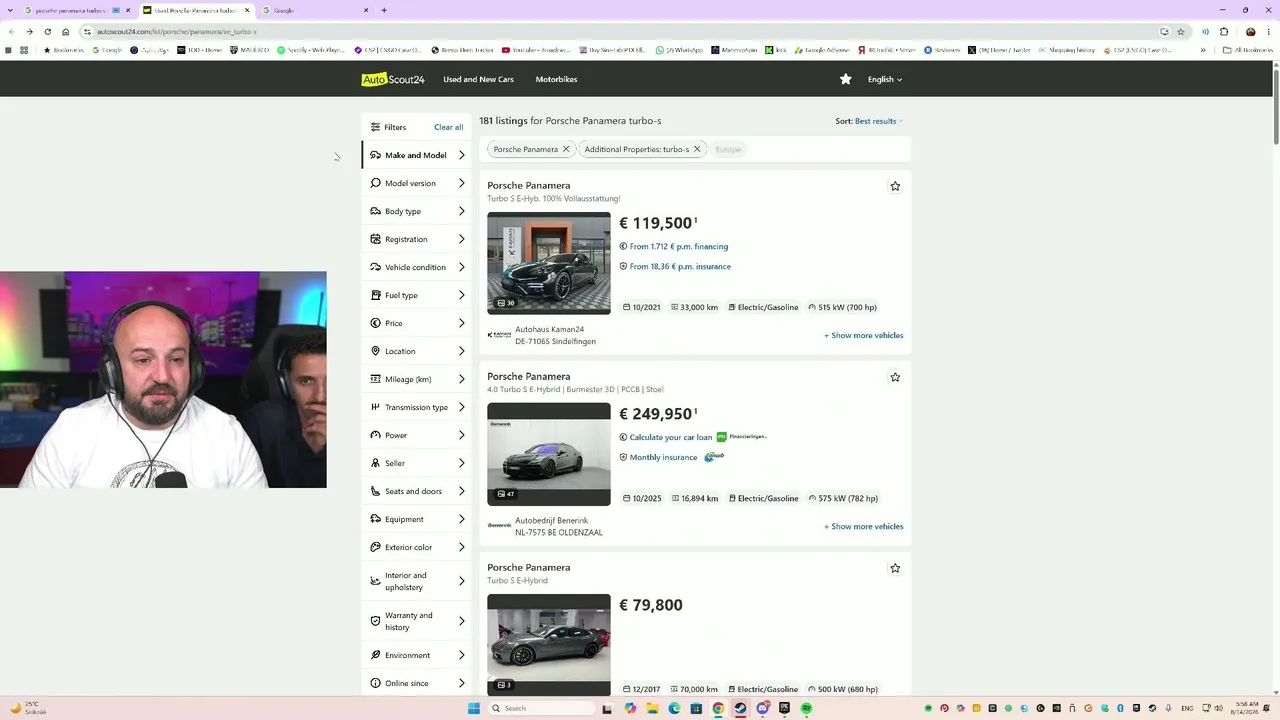Open the Mileage (km) filter section

(417, 379)
